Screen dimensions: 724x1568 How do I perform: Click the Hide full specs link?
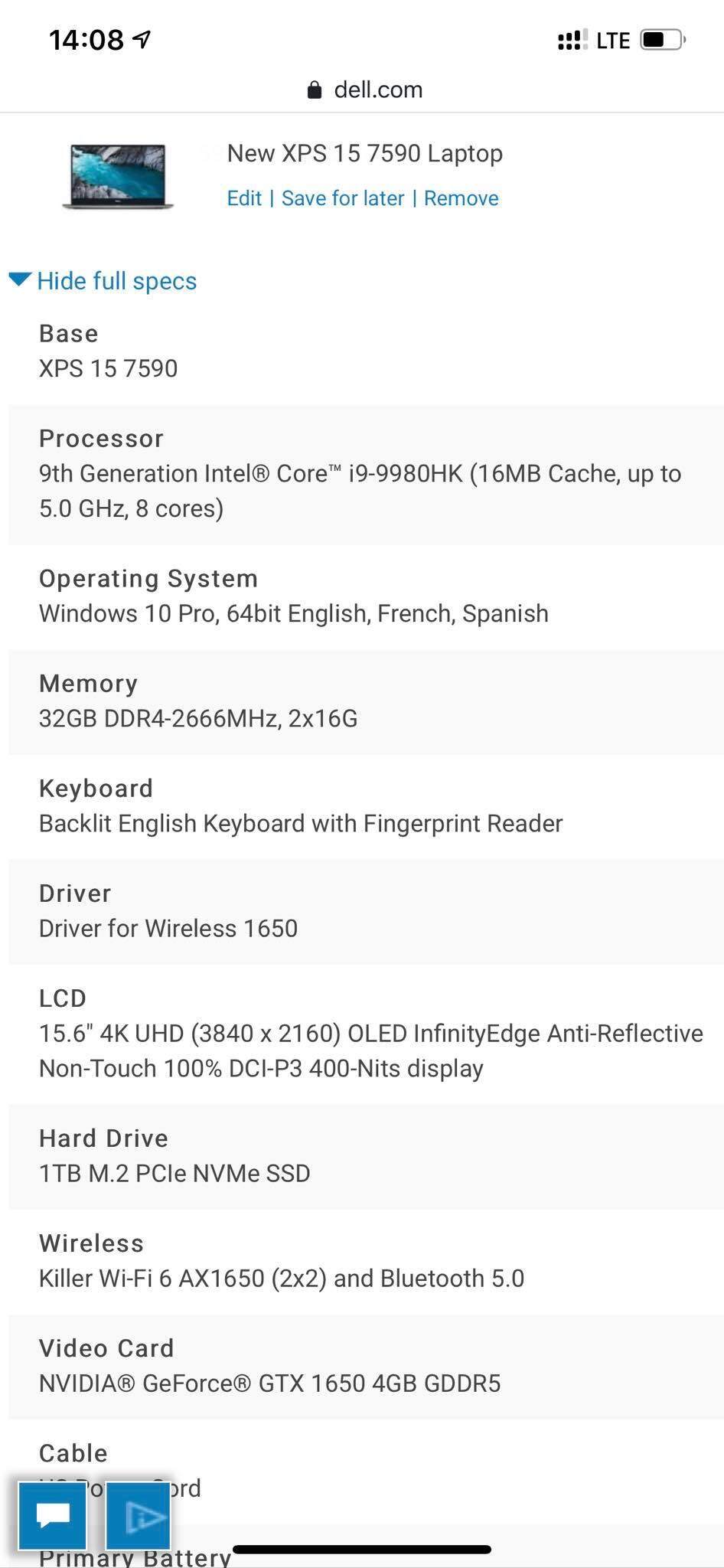[116, 281]
